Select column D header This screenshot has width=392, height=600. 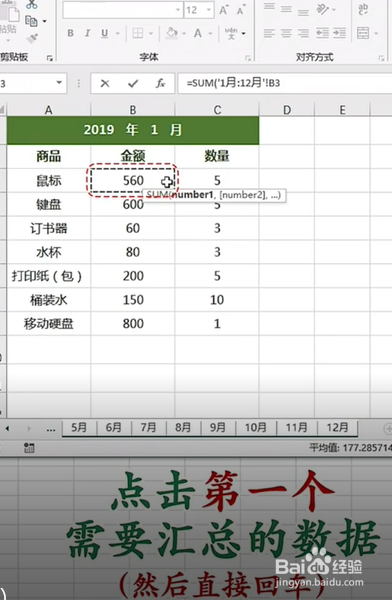pos(286,110)
